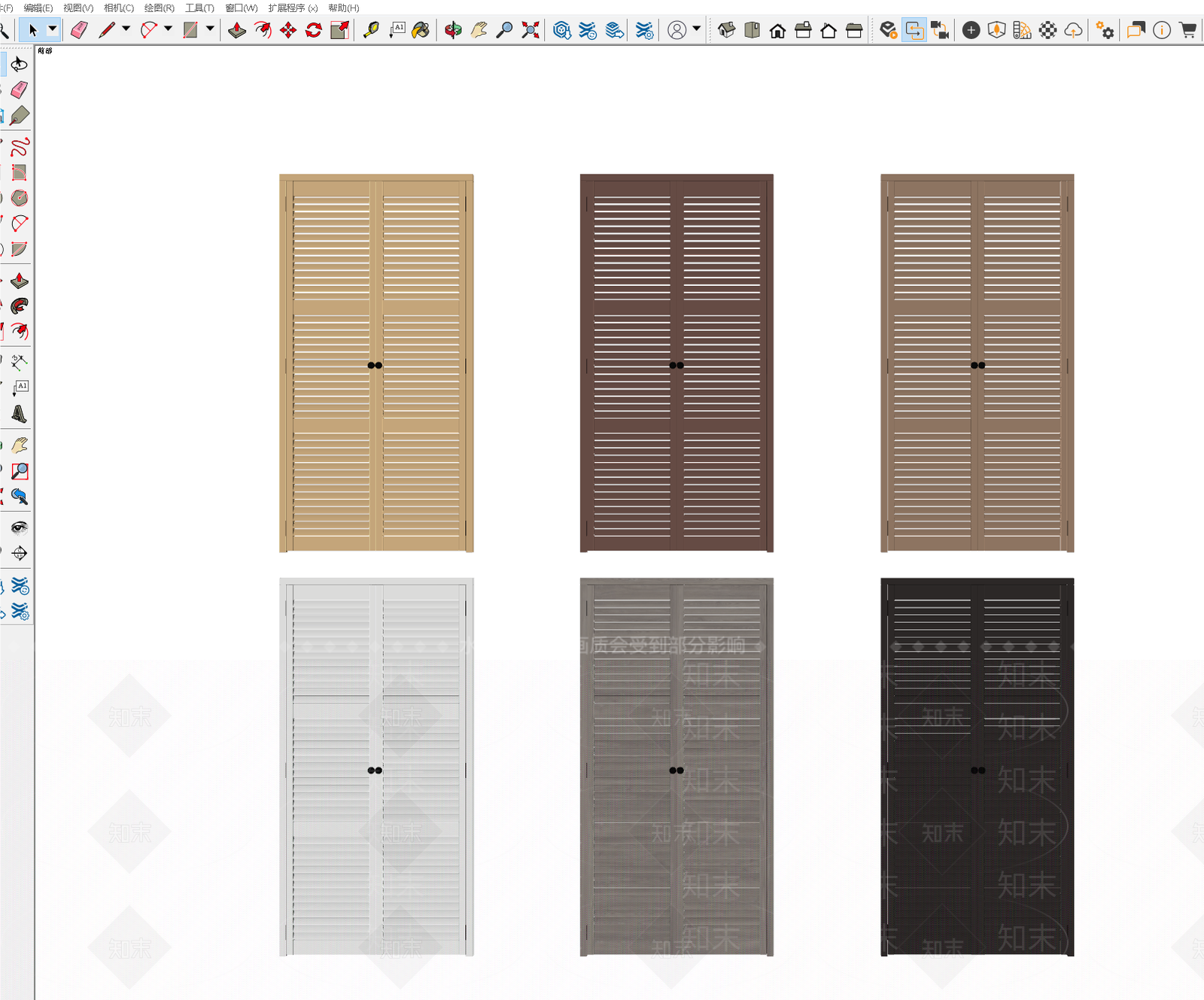Screen dimensions: 1204x1000
Task: Select the Lasso select tool in left toolbar
Action: pyautogui.click(x=20, y=64)
